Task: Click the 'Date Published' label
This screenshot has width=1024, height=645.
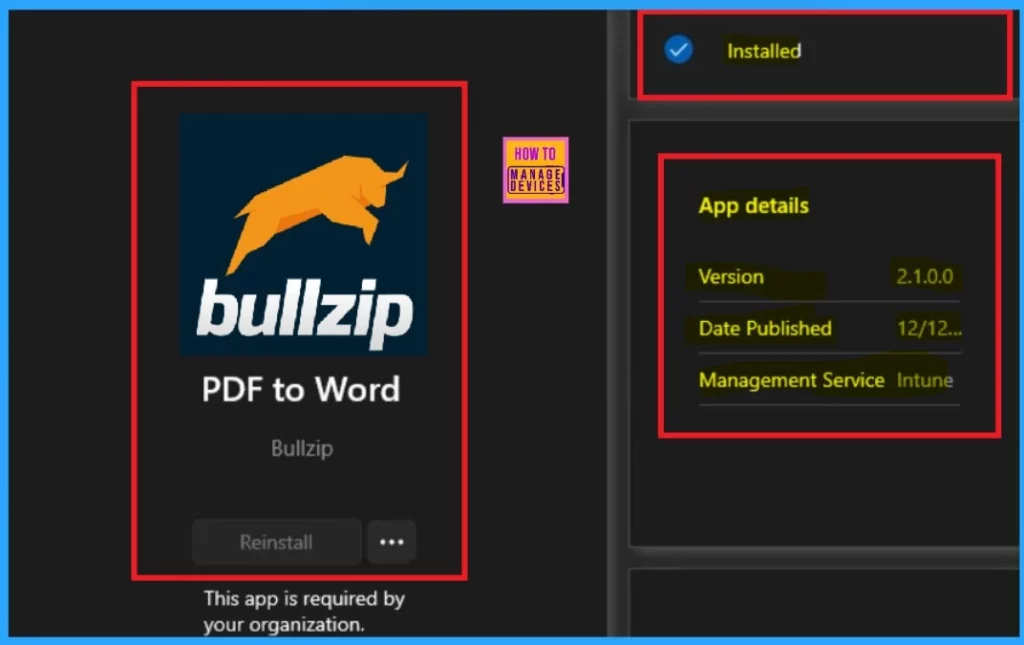Action: 765,328
